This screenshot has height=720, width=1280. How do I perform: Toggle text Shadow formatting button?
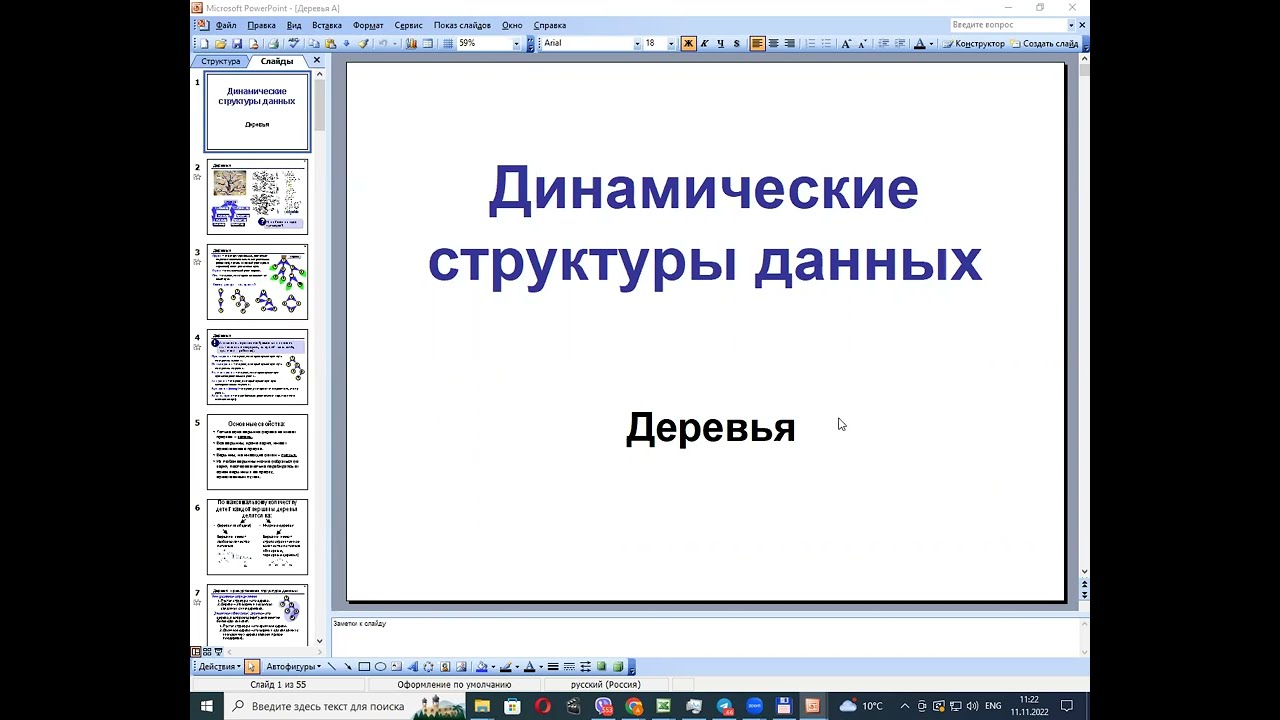736,44
